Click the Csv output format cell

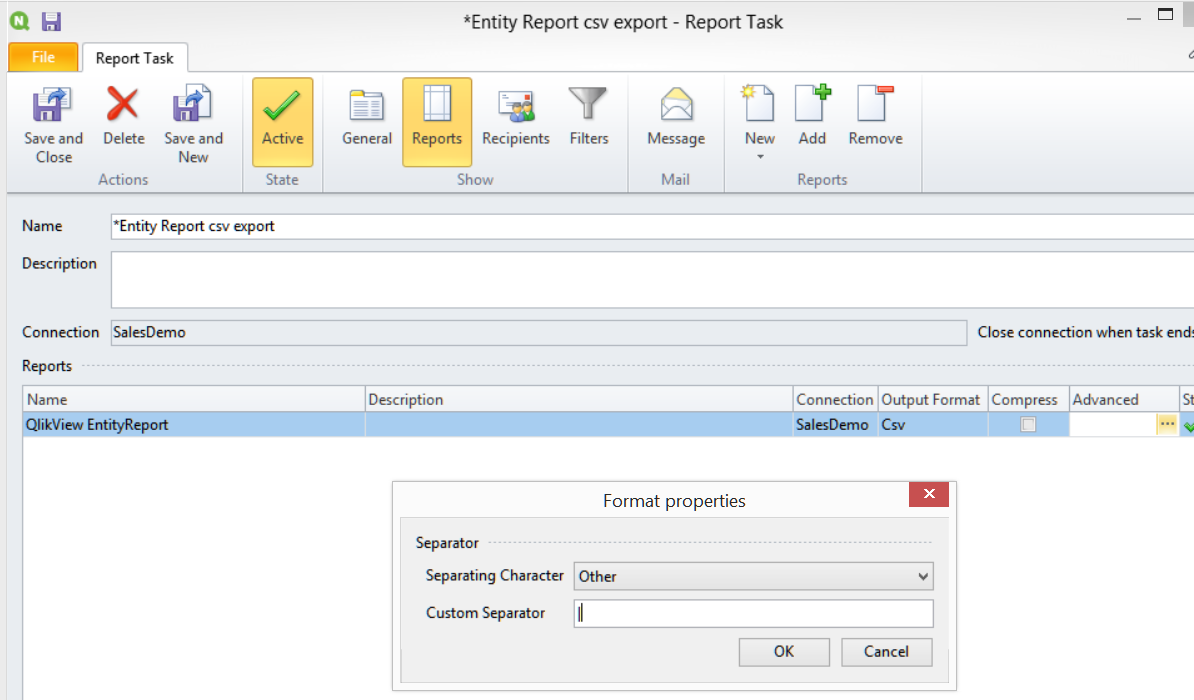click(x=933, y=424)
